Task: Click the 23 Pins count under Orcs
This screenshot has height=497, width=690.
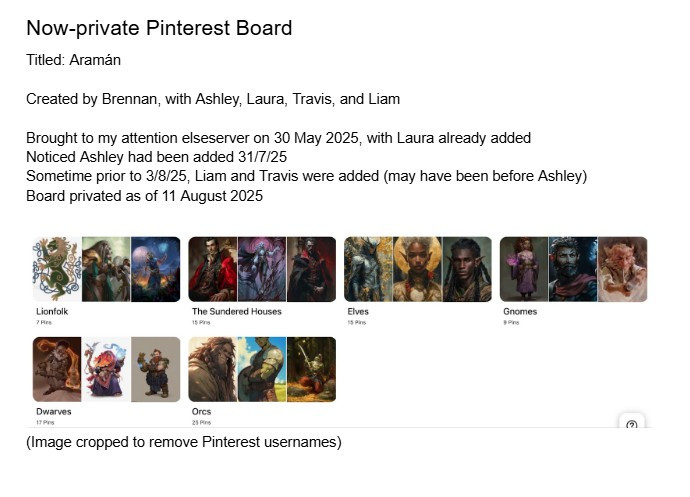Action: tap(198, 423)
